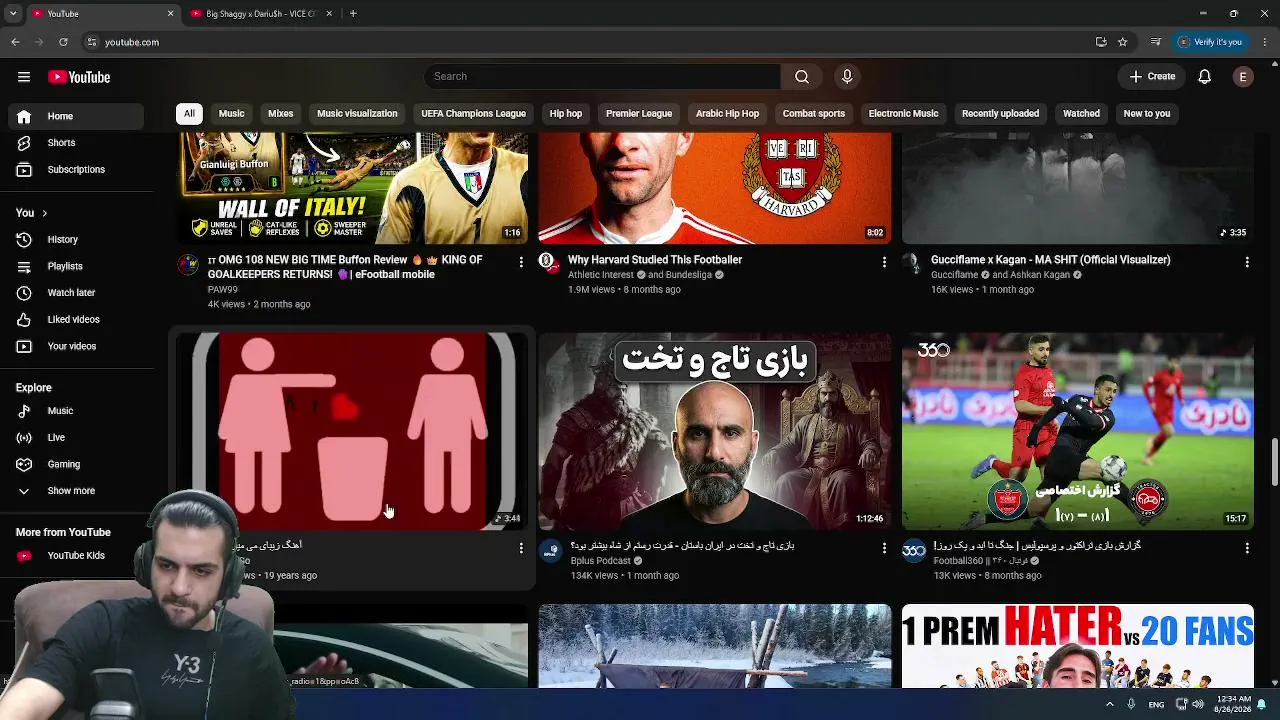This screenshot has height=720, width=1280.
Task: Select the Premier League chip
Action: coord(639,114)
